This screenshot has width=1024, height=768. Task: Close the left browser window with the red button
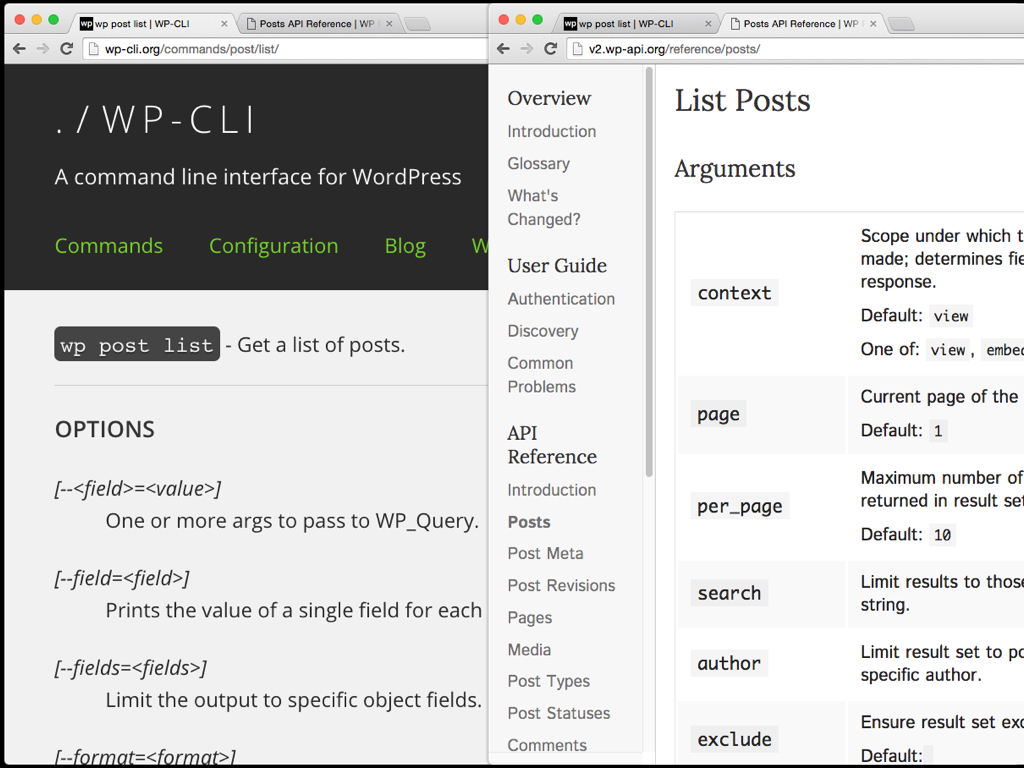tap(20, 20)
